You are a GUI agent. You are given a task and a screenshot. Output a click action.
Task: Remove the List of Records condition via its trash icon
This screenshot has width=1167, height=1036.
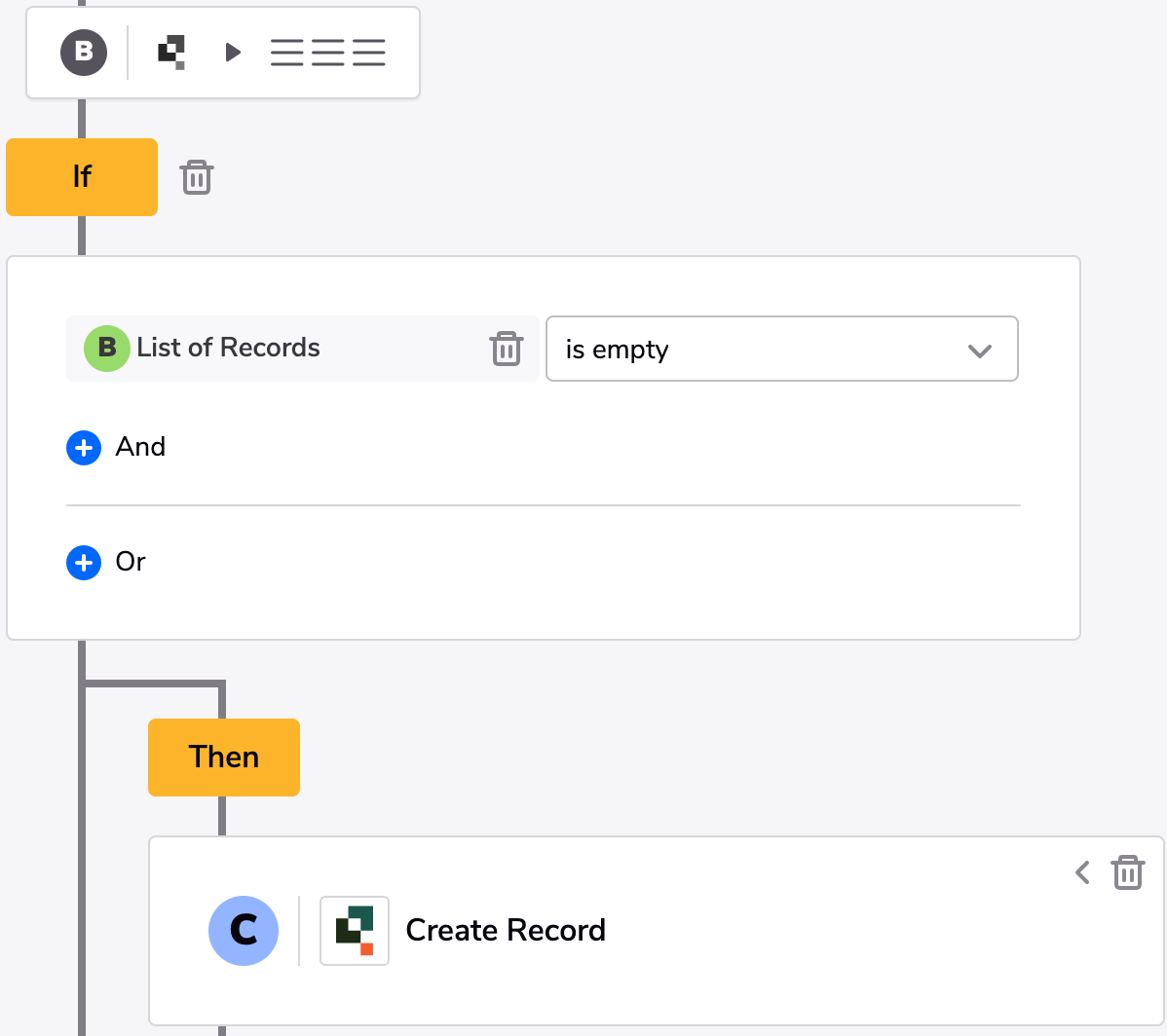[507, 348]
